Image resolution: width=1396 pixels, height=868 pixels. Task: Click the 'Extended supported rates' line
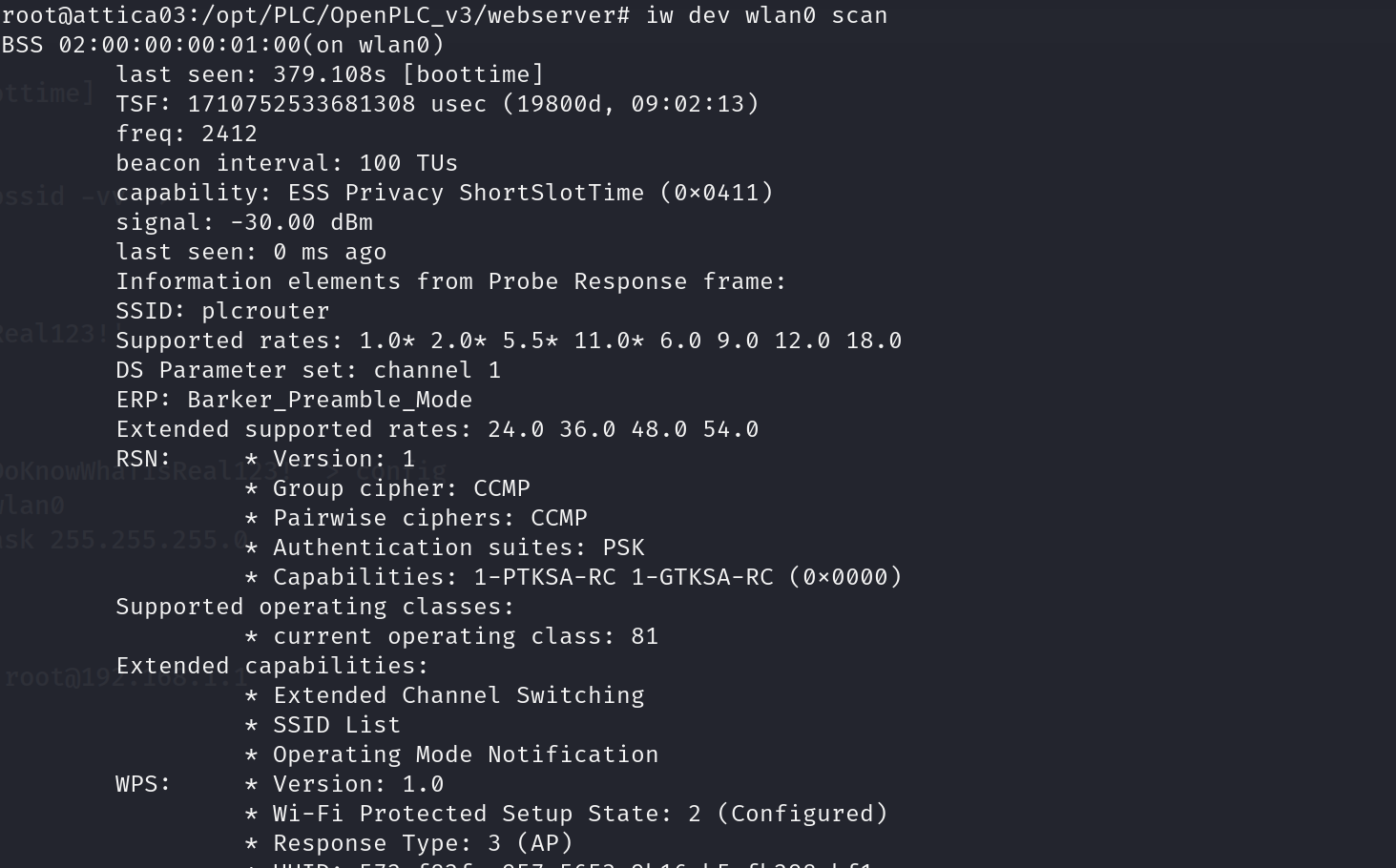point(437,429)
